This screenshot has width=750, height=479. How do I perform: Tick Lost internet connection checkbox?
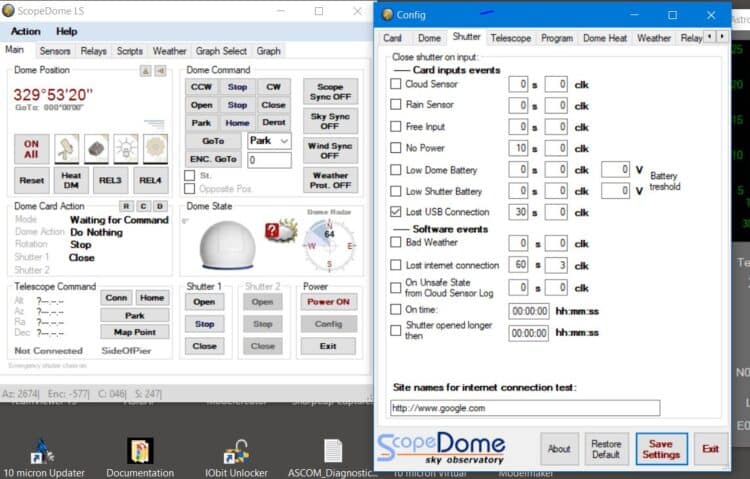(396, 265)
